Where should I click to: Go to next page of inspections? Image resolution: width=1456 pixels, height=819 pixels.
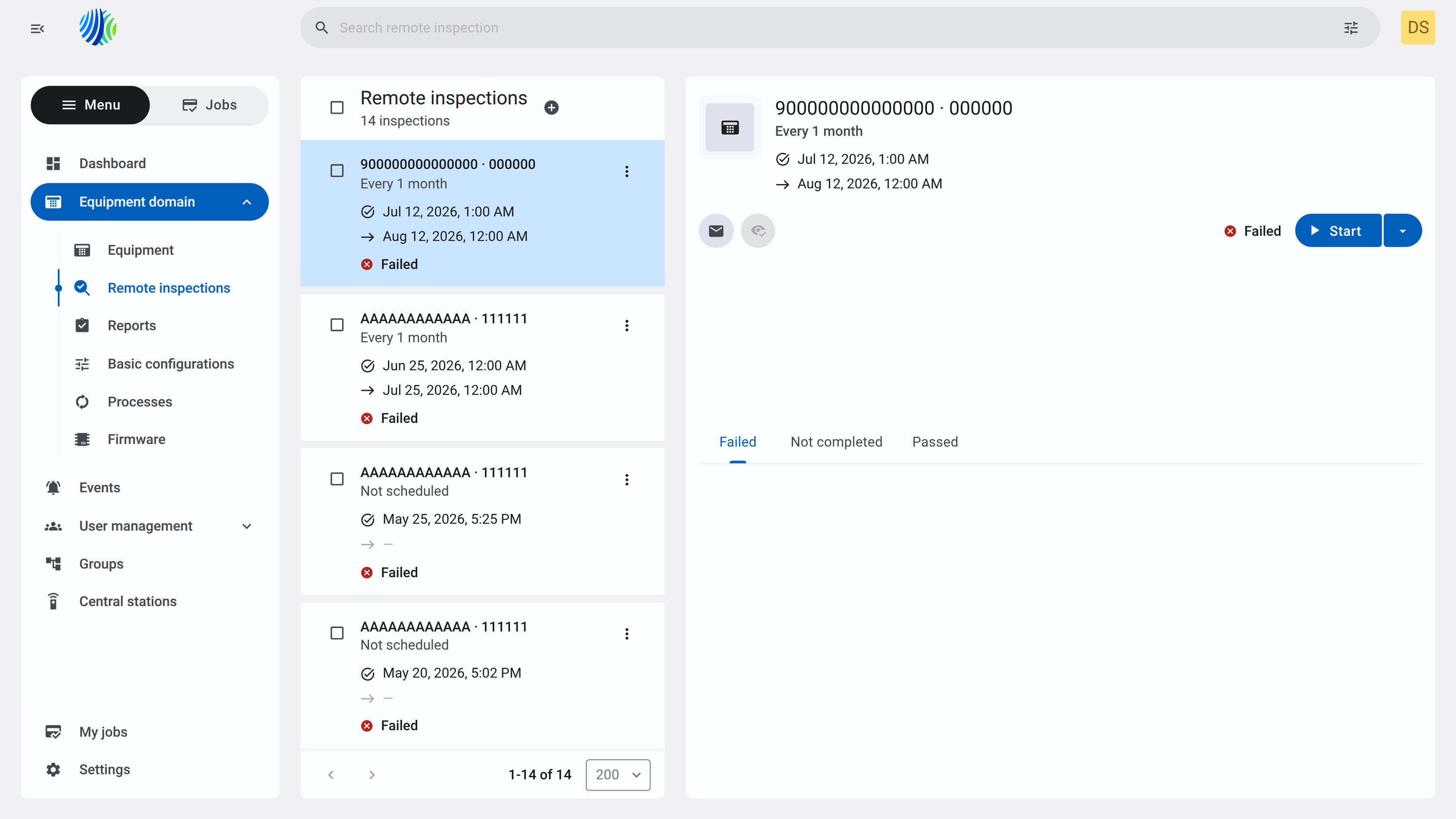pos(372,774)
